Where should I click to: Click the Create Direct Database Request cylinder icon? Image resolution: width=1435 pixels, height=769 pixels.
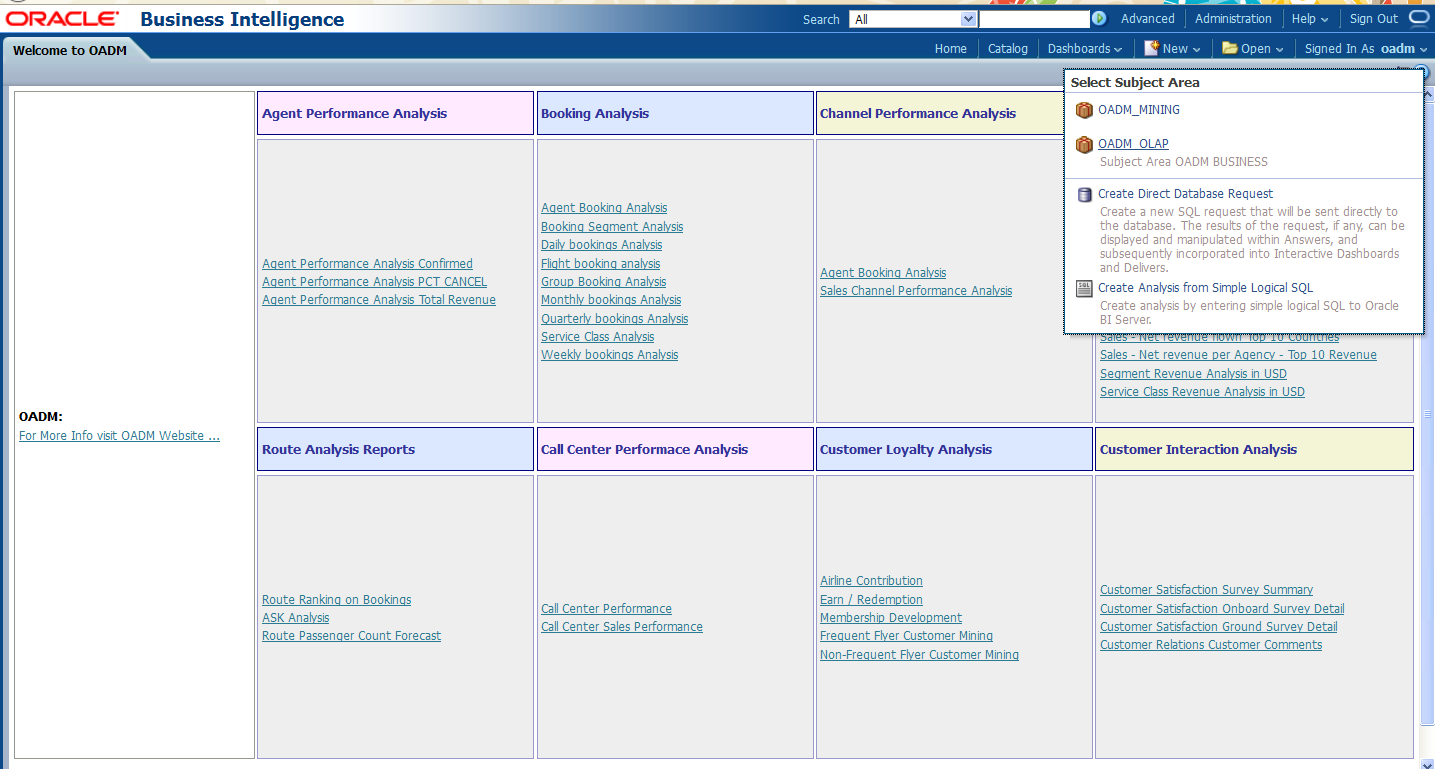point(1084,195)
